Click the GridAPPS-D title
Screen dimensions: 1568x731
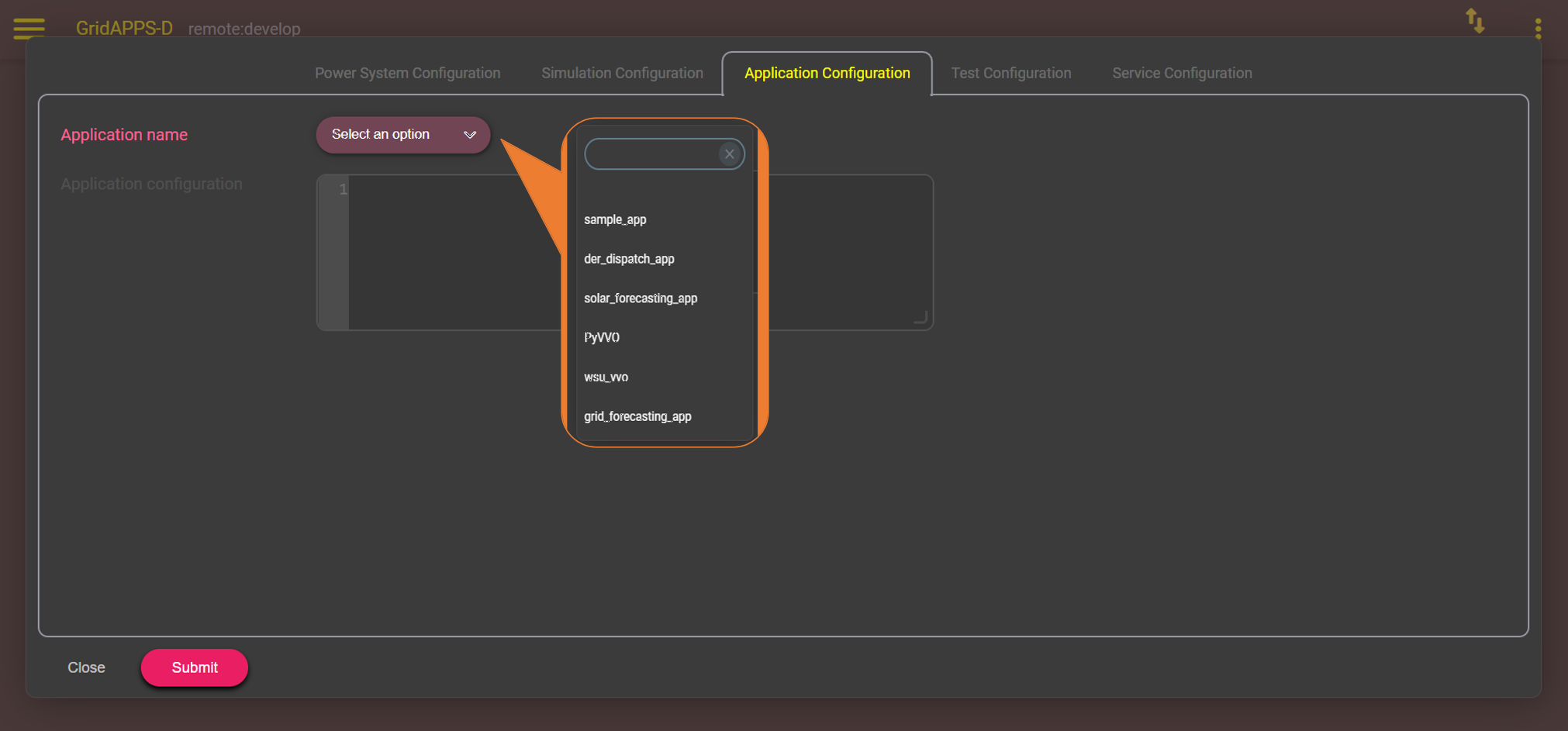click(x=124, y=29)
